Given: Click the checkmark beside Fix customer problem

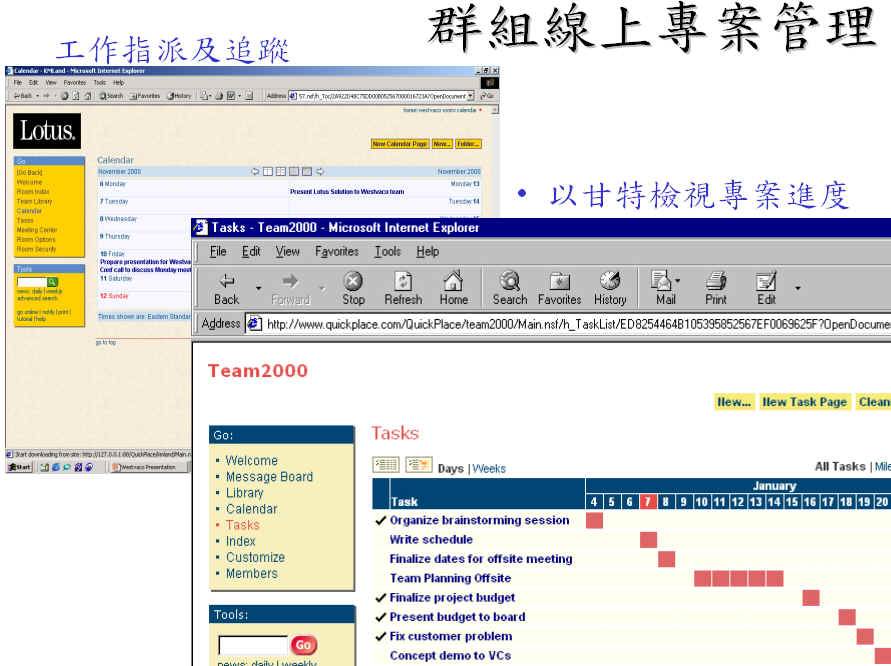Looking at the screenshot, I should [x=381, y=636].
